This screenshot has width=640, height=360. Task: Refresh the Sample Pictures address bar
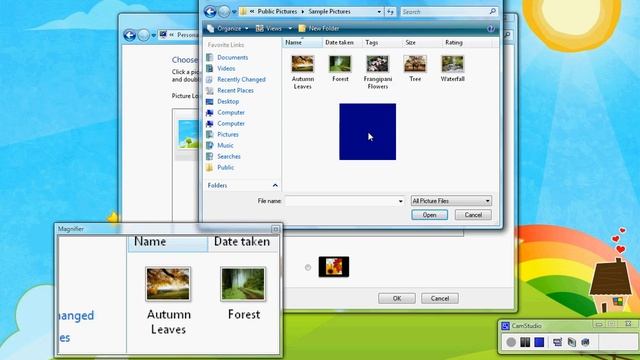click(x=391, y=12)
